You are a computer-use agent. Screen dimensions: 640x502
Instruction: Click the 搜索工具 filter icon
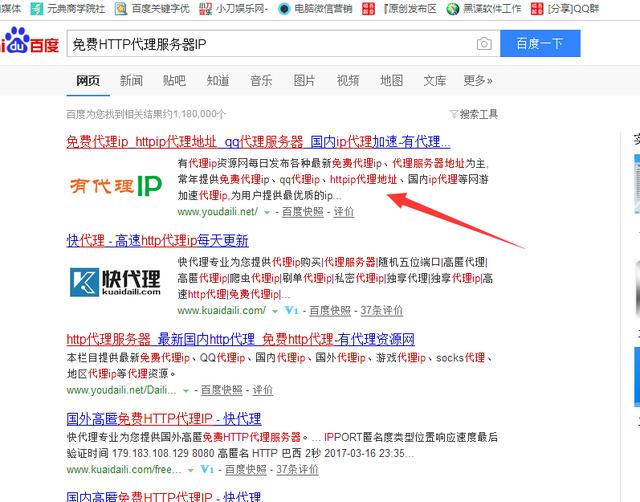tap(453, 114)
